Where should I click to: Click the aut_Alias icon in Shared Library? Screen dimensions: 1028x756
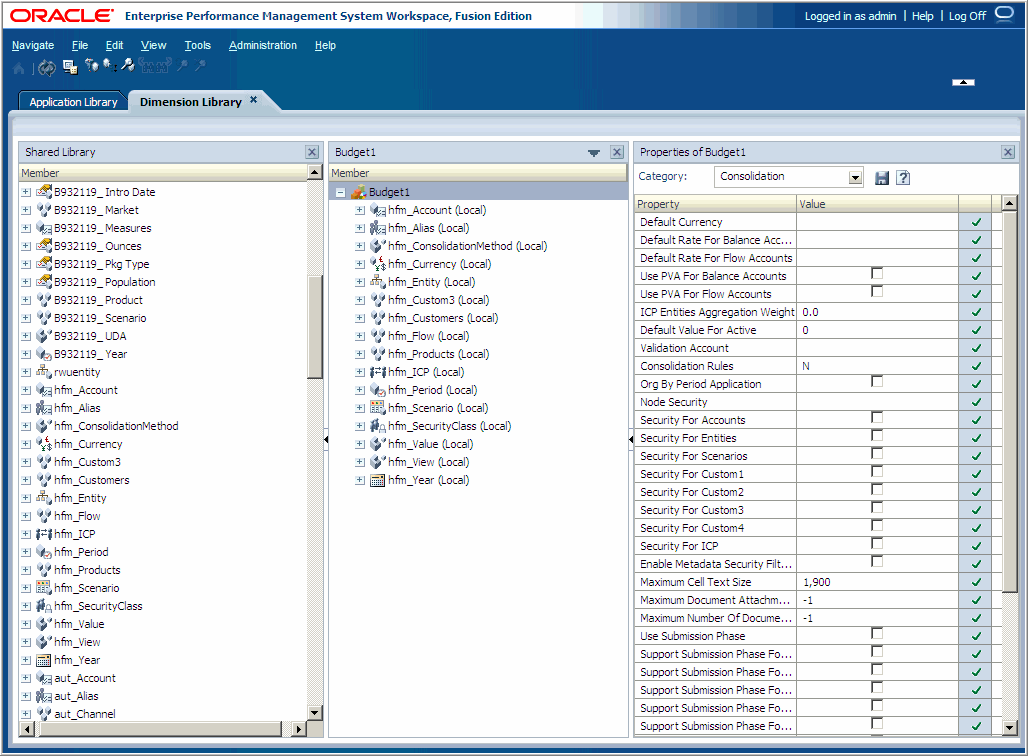44,696
